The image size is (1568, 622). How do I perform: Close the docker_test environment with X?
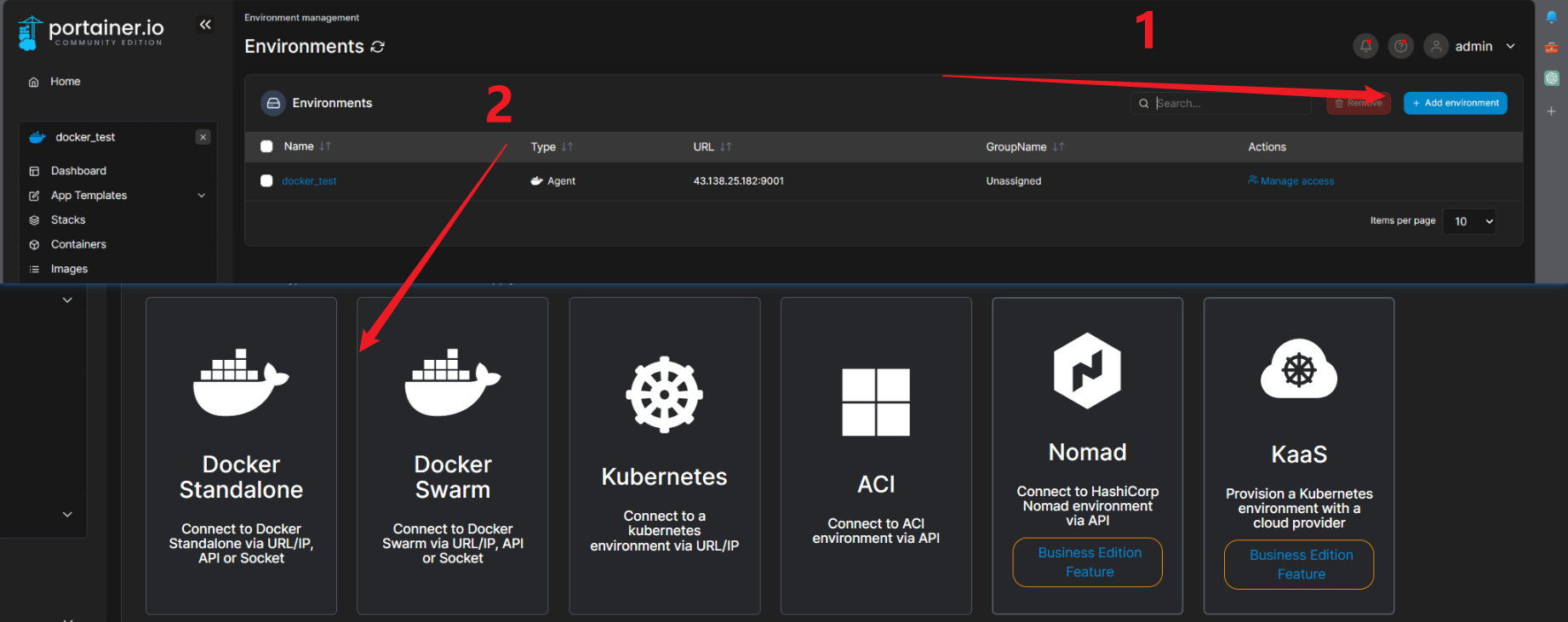203,137
